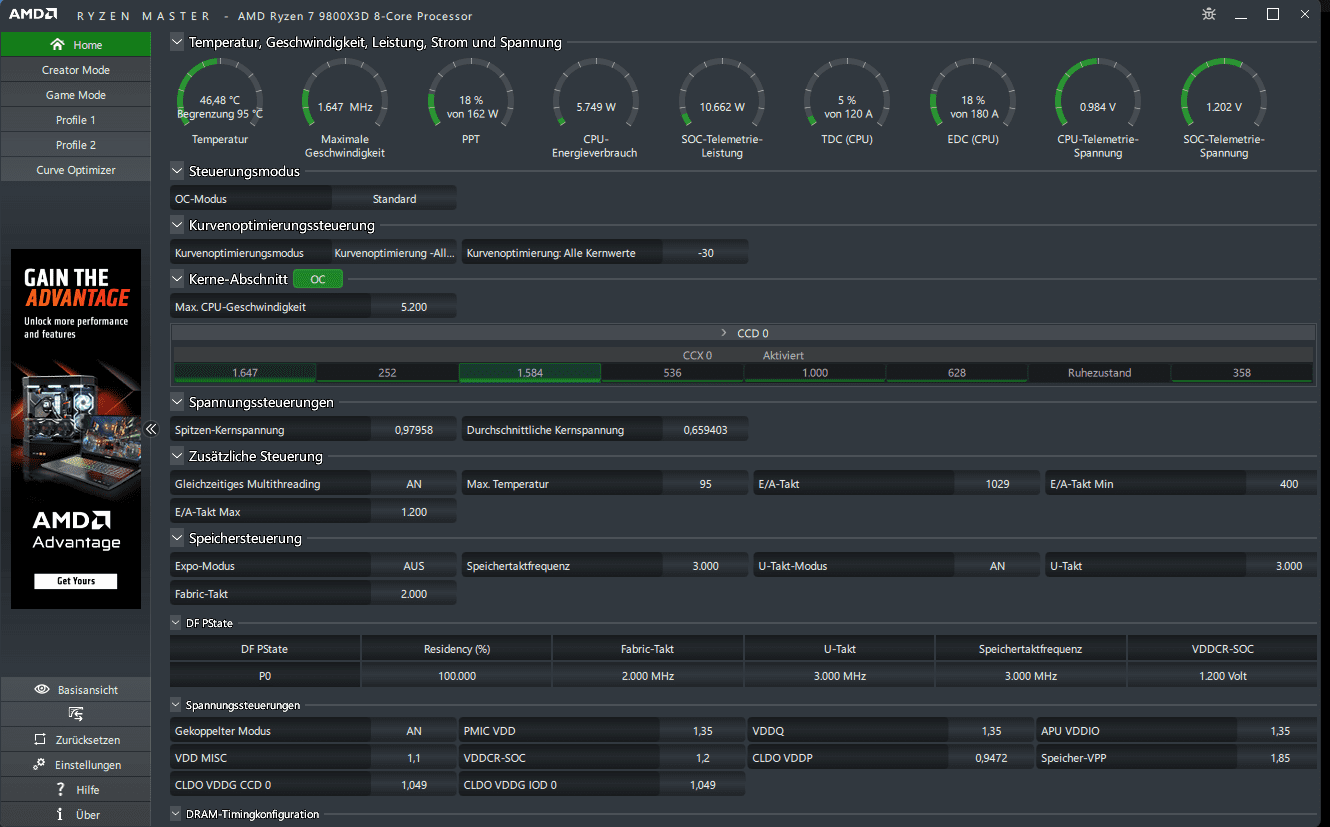Viewport: 1330px width, 827px height.
Task: Click core bar showing 1.584
Action: coord(530,373)
